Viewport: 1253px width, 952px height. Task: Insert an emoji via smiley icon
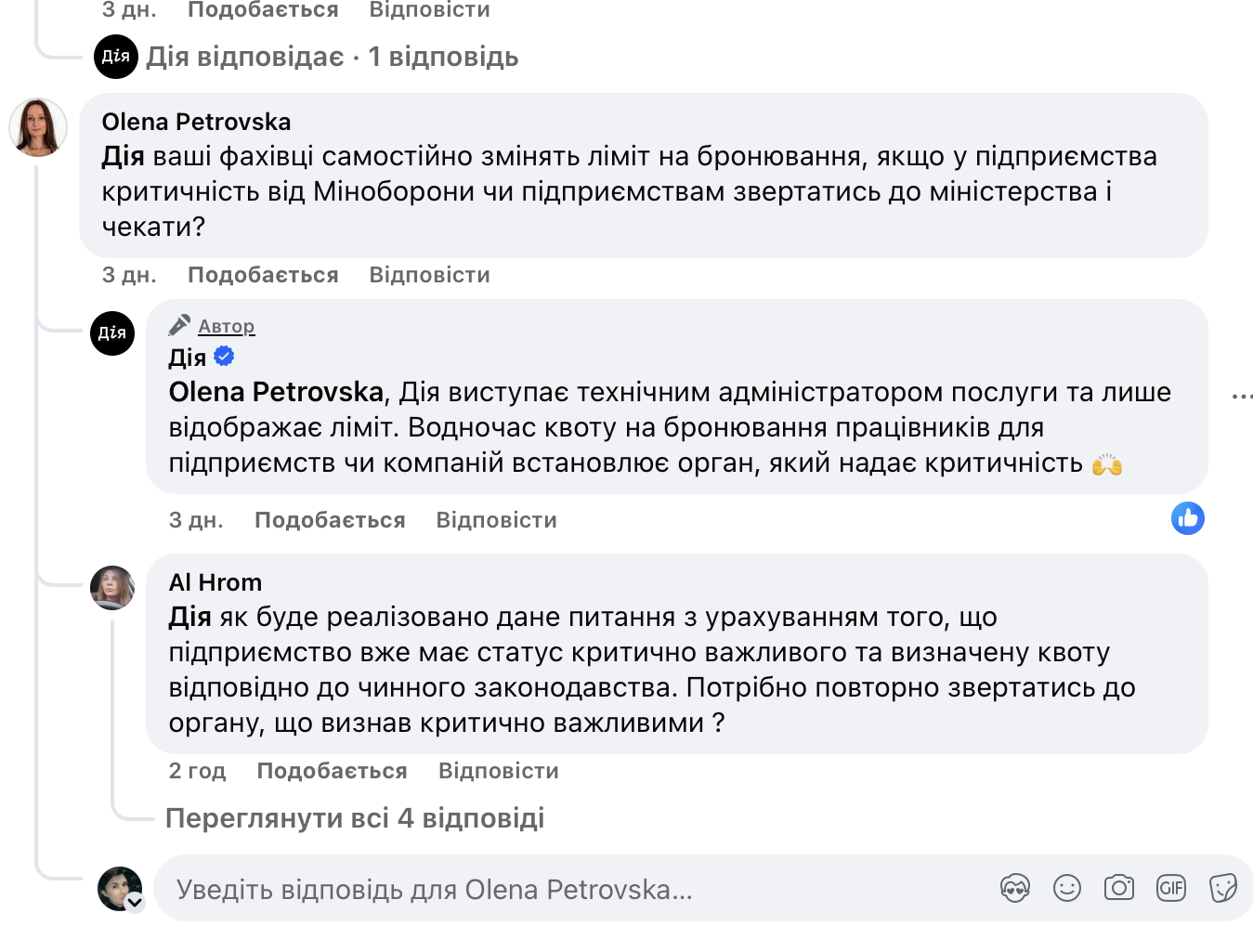coord(1067,889)
